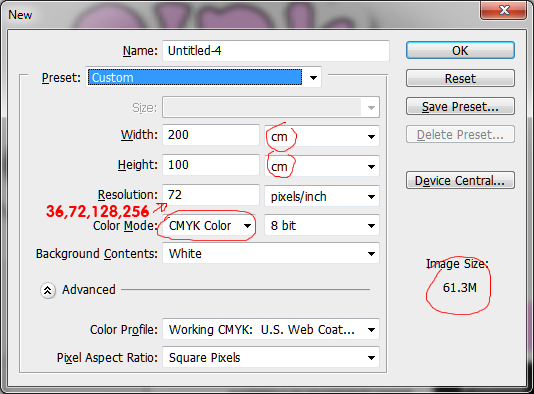Screen dimensions: 534x394
Task: Open the Color Mode dropdown CMYK Color
Action: (x=209, y=225)
